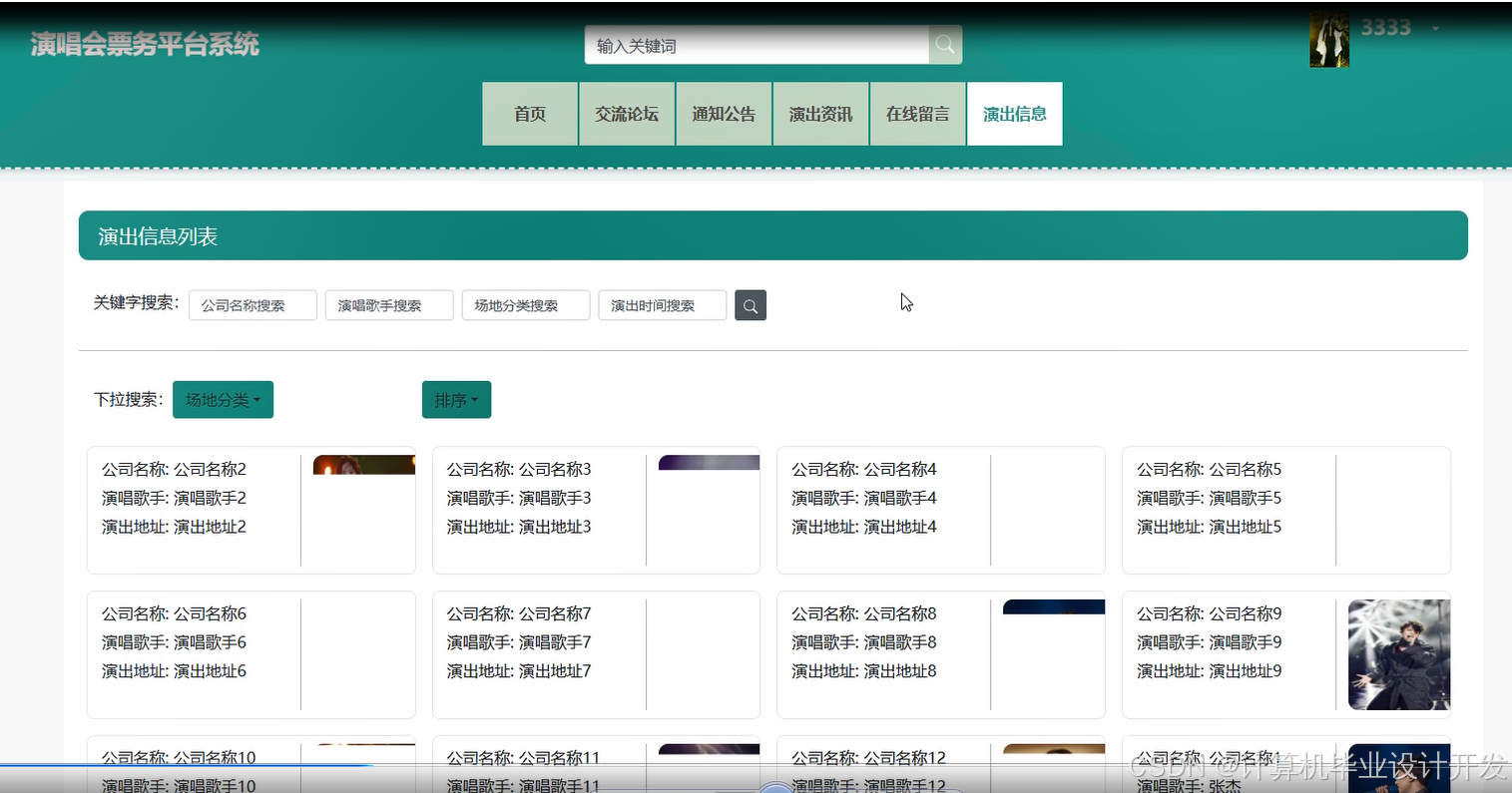Click the text 公司名称: 公司名称12
The height and width of the screenshot is (793, 1512).
(869, 758)
